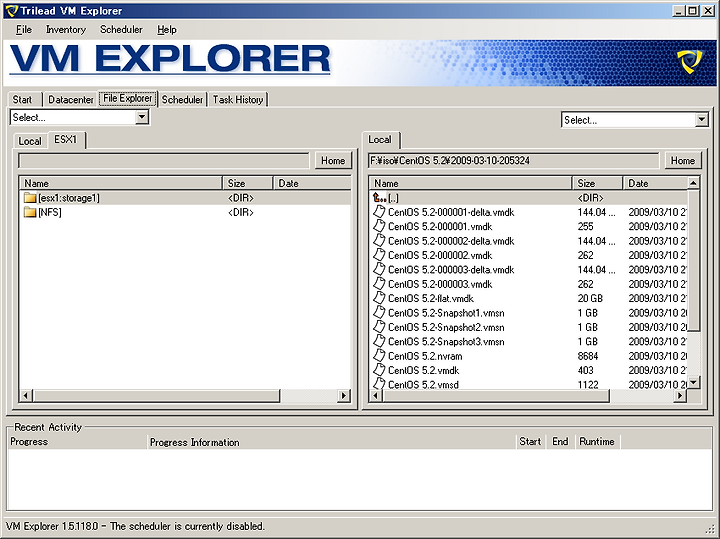Click file icon of CentOS 5.2.nvram
This screenshot has width=720, height=539.
coord(379,355)
